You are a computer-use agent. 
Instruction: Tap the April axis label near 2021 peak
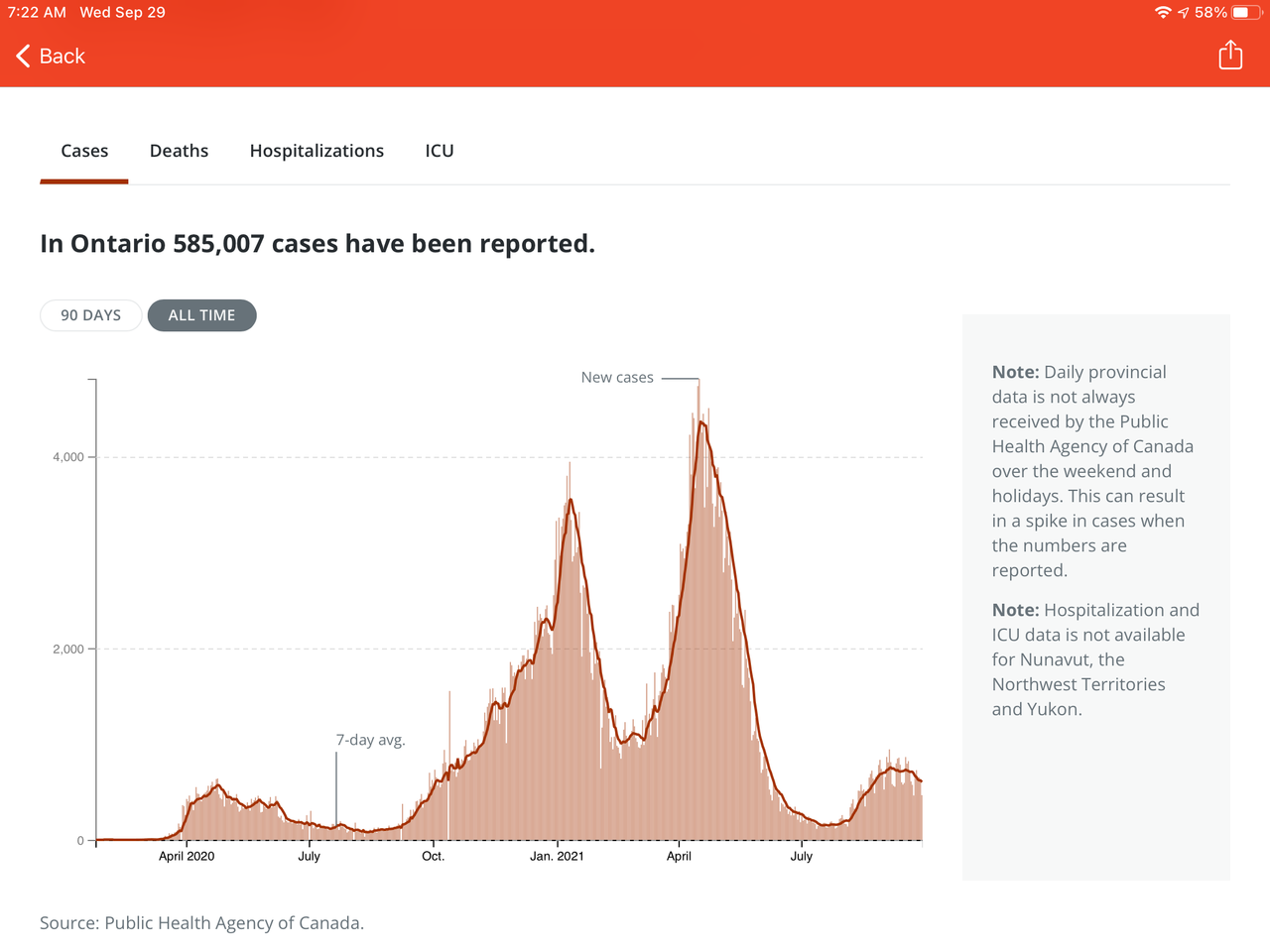pyautogui.click(x=679, y=856)
